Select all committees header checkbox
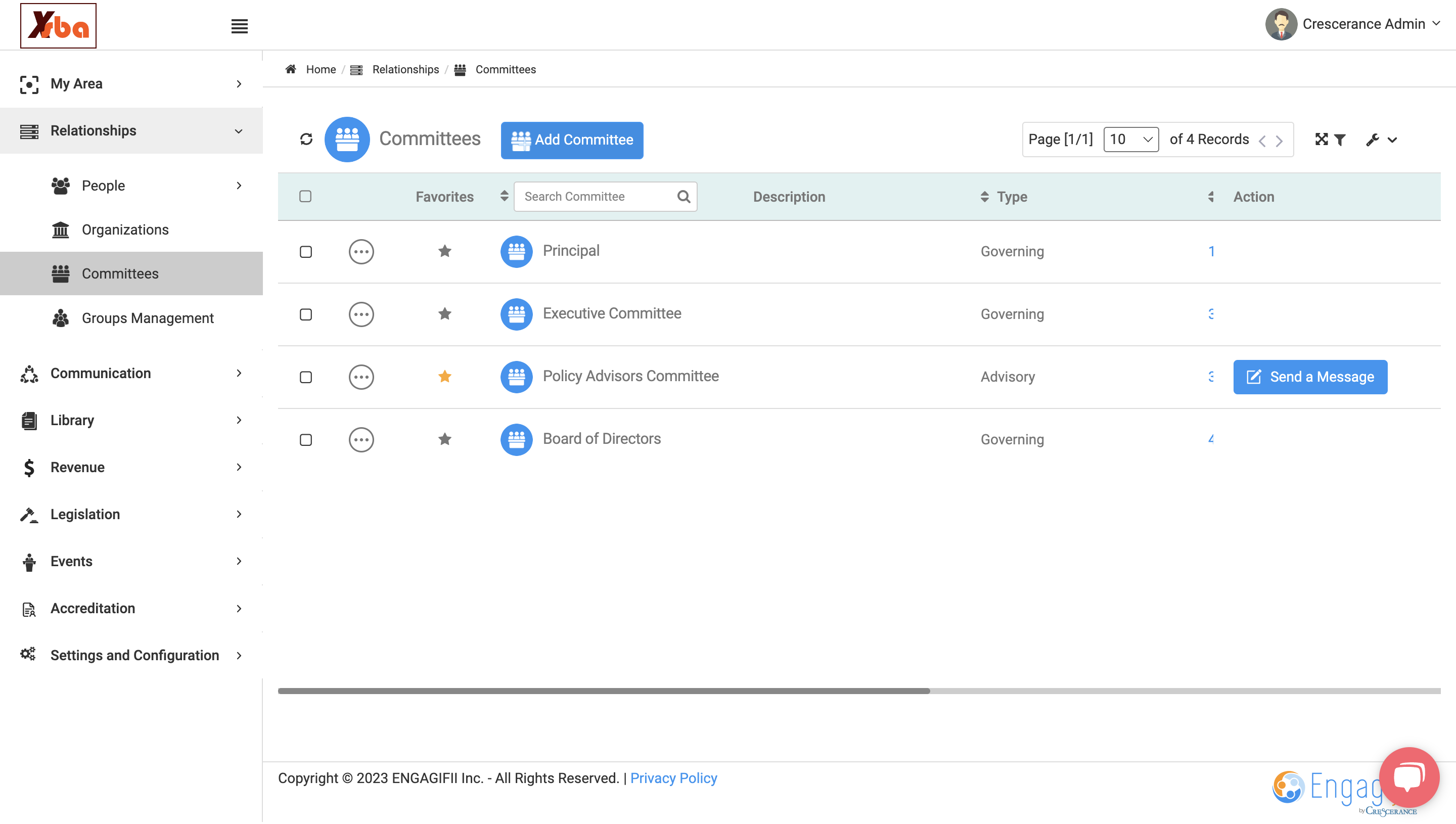1456x824 pixels. [x=305, y=196]
